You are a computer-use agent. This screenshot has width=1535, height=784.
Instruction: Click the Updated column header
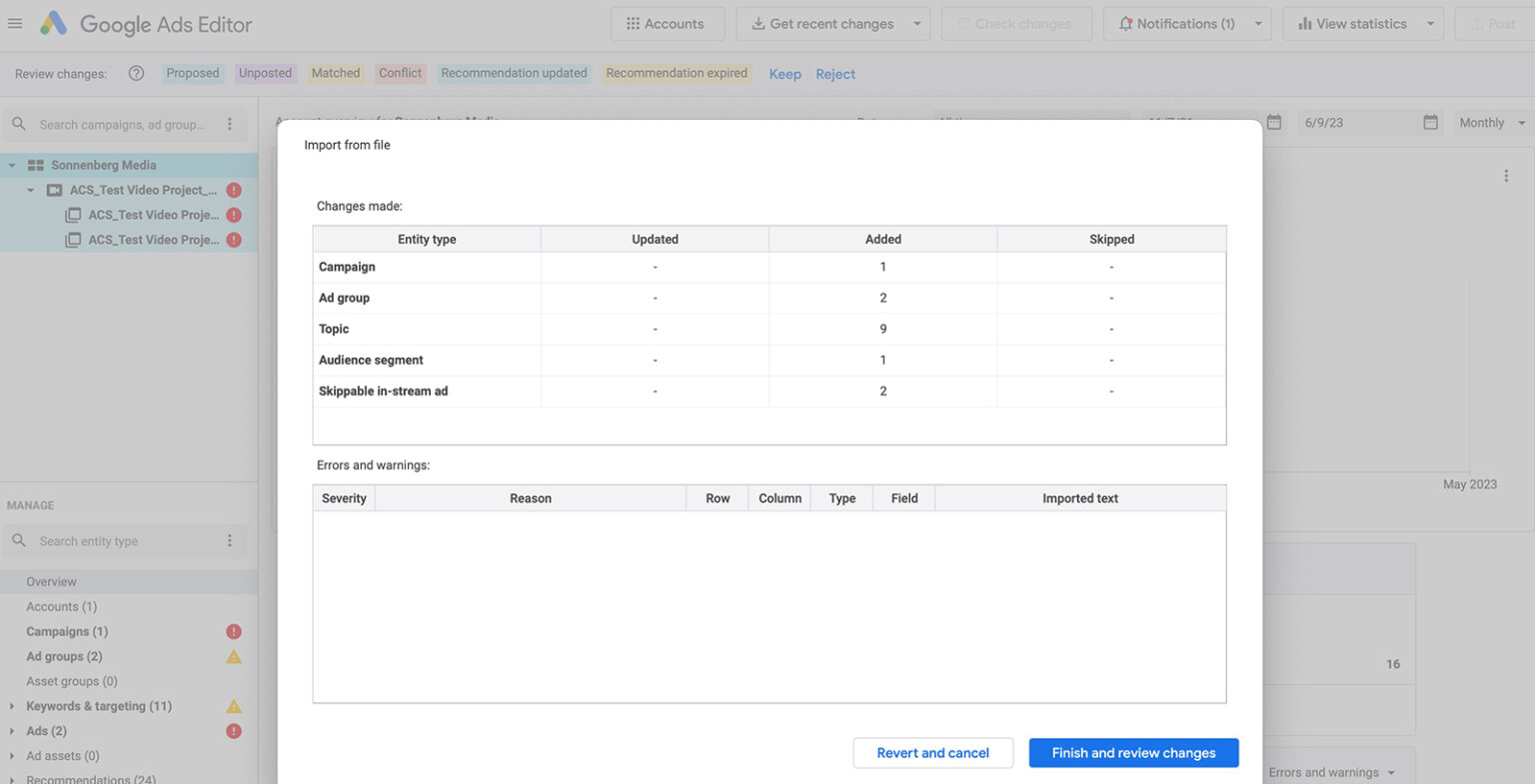pyautogui.click(x=655, y=240)
